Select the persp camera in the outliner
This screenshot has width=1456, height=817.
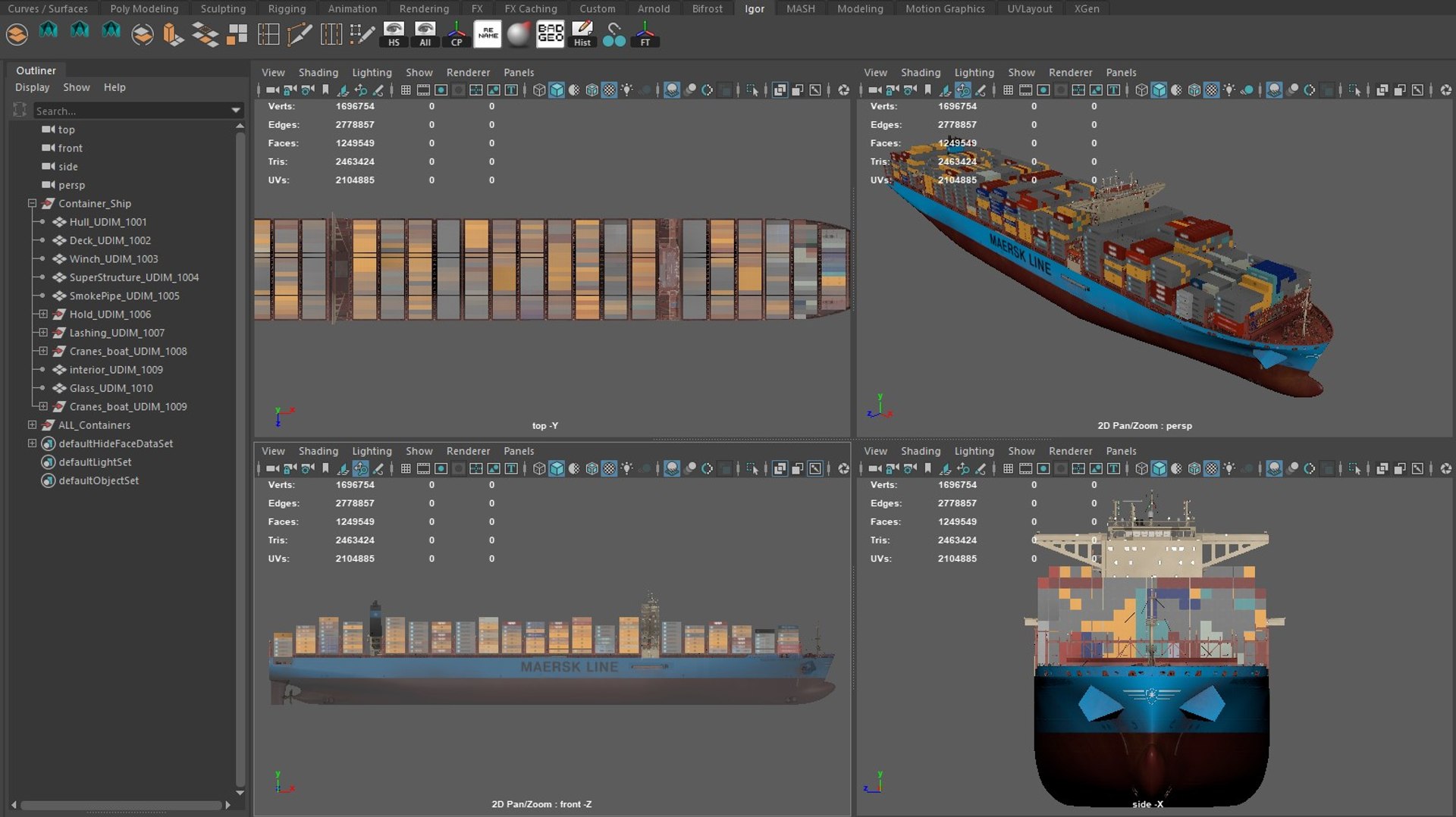pos(71,185)
